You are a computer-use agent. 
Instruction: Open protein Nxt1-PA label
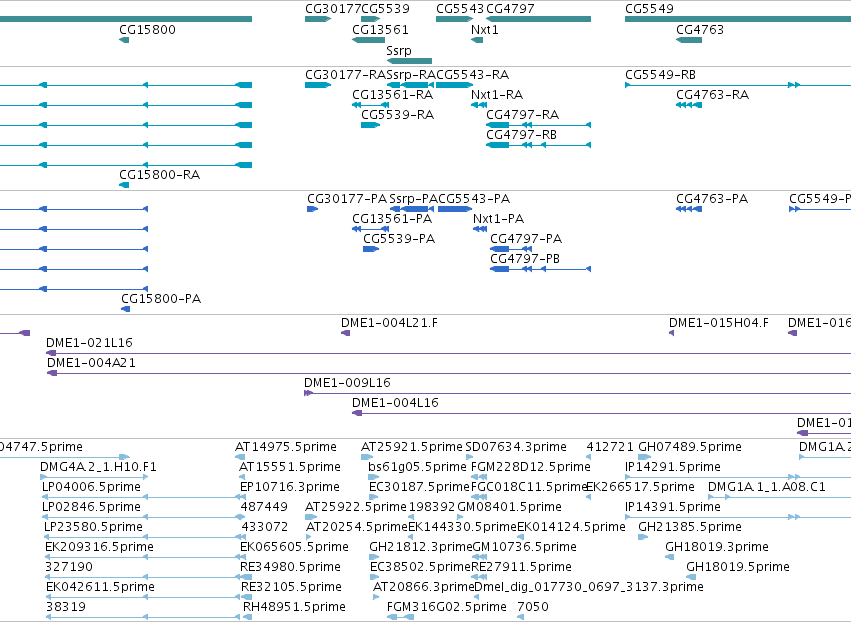tap(499, 219)
